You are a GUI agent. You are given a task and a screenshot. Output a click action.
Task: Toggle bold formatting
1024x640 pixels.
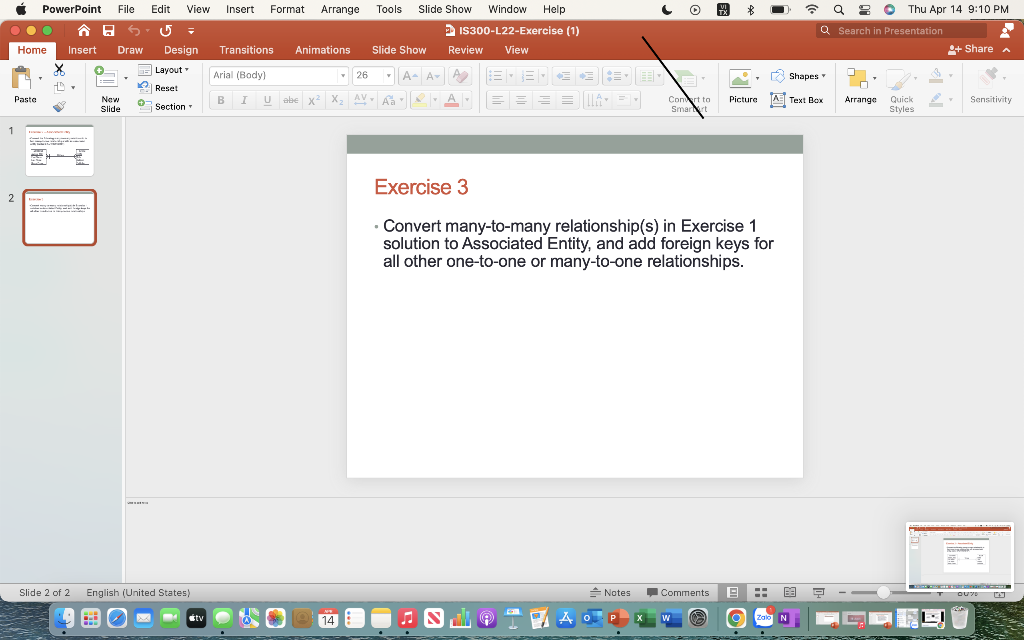[220, 99]
